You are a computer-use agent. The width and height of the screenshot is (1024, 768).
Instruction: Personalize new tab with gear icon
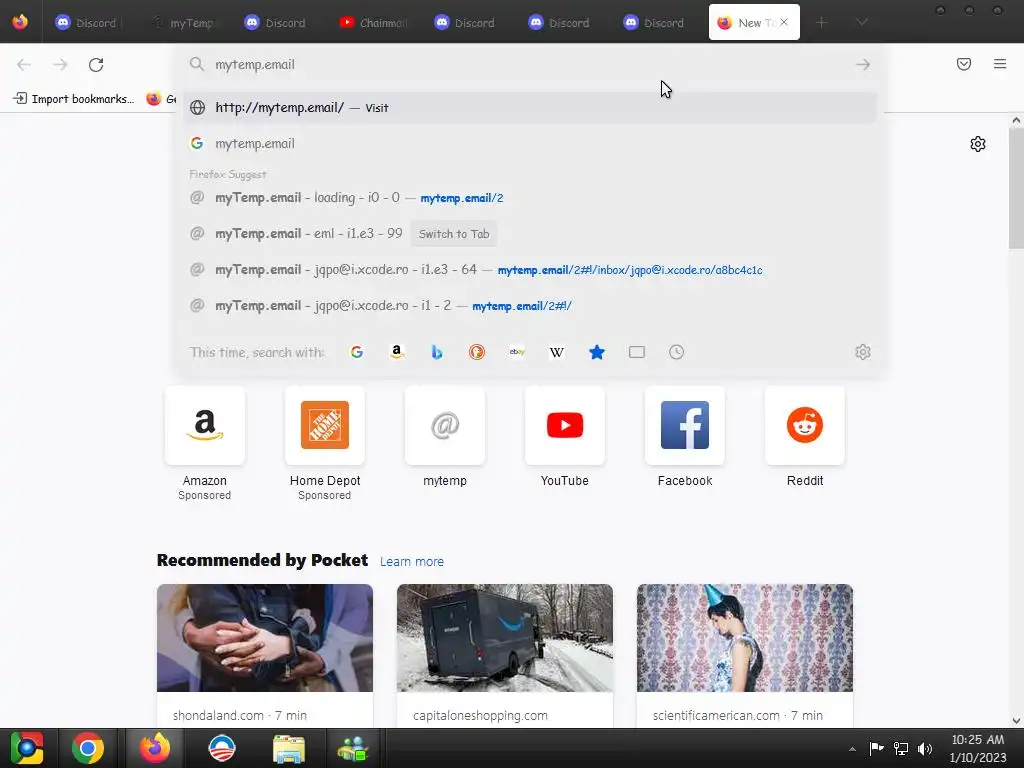978,144
